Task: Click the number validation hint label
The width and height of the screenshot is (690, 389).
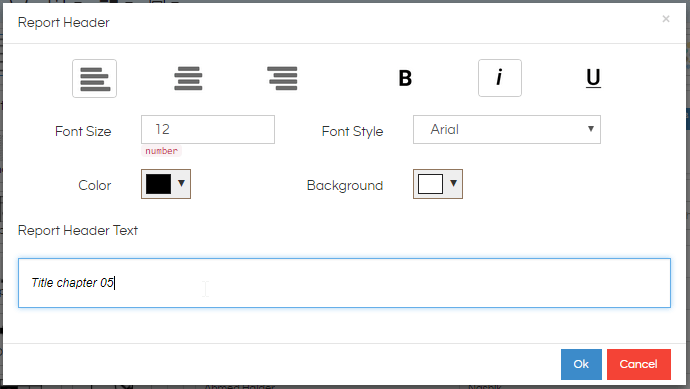Action: [161, 151]
